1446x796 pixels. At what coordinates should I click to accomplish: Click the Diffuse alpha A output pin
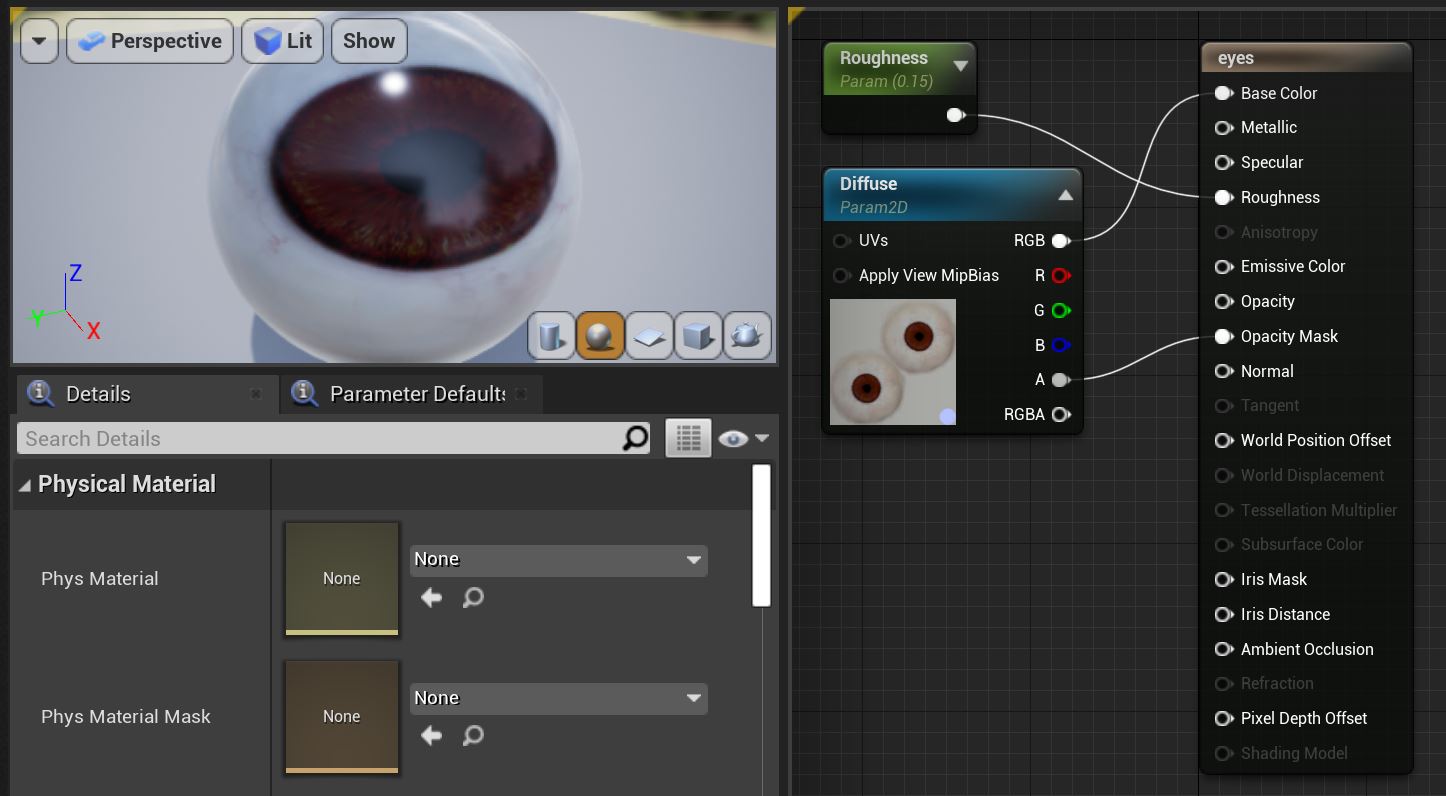tap(1061, 380)
